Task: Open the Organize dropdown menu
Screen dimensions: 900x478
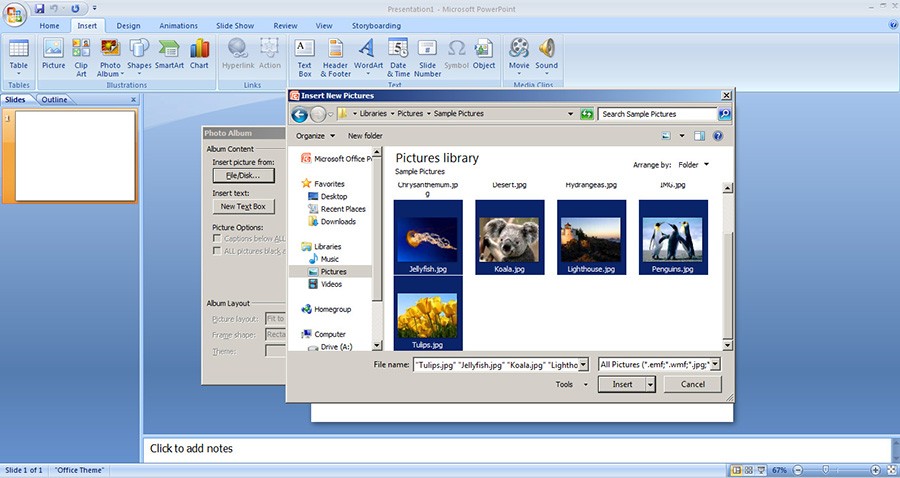Action: coord(315,136)
